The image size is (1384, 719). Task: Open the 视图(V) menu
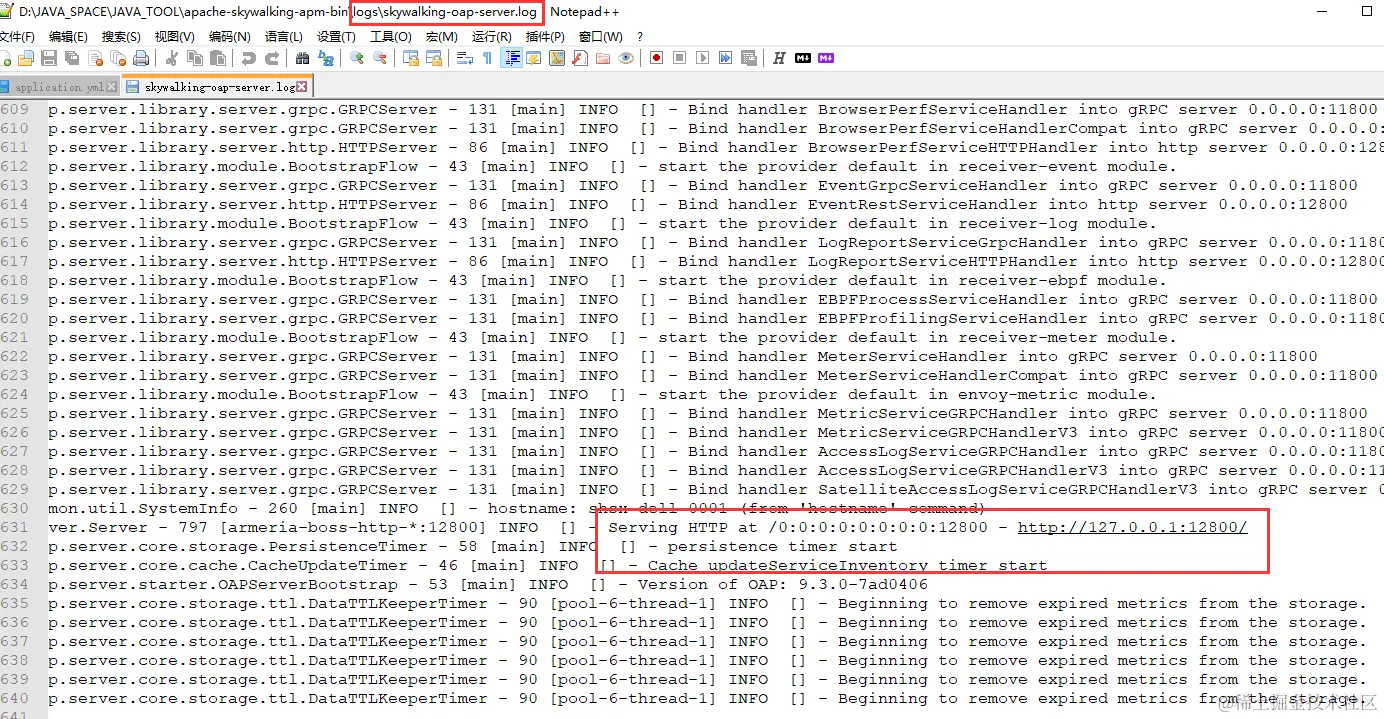(174, 37)
